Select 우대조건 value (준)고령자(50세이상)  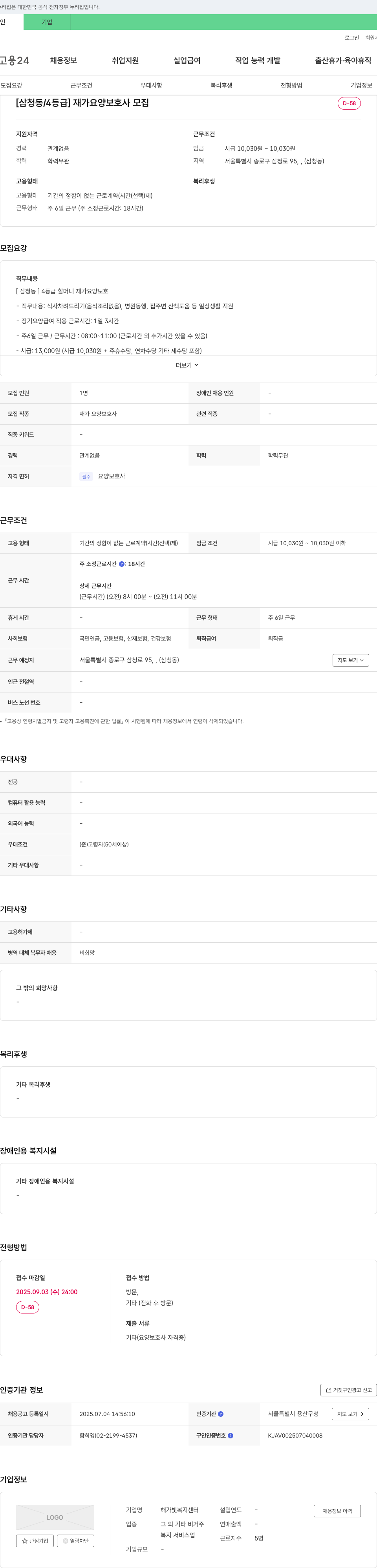tap(104, 844)
